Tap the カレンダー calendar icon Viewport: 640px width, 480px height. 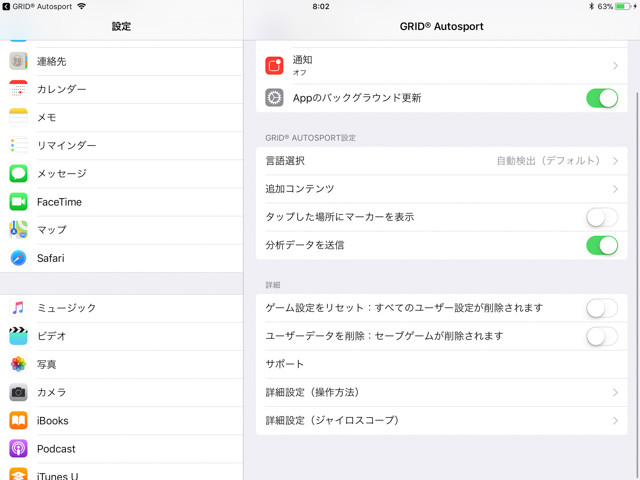coord(18,89)
